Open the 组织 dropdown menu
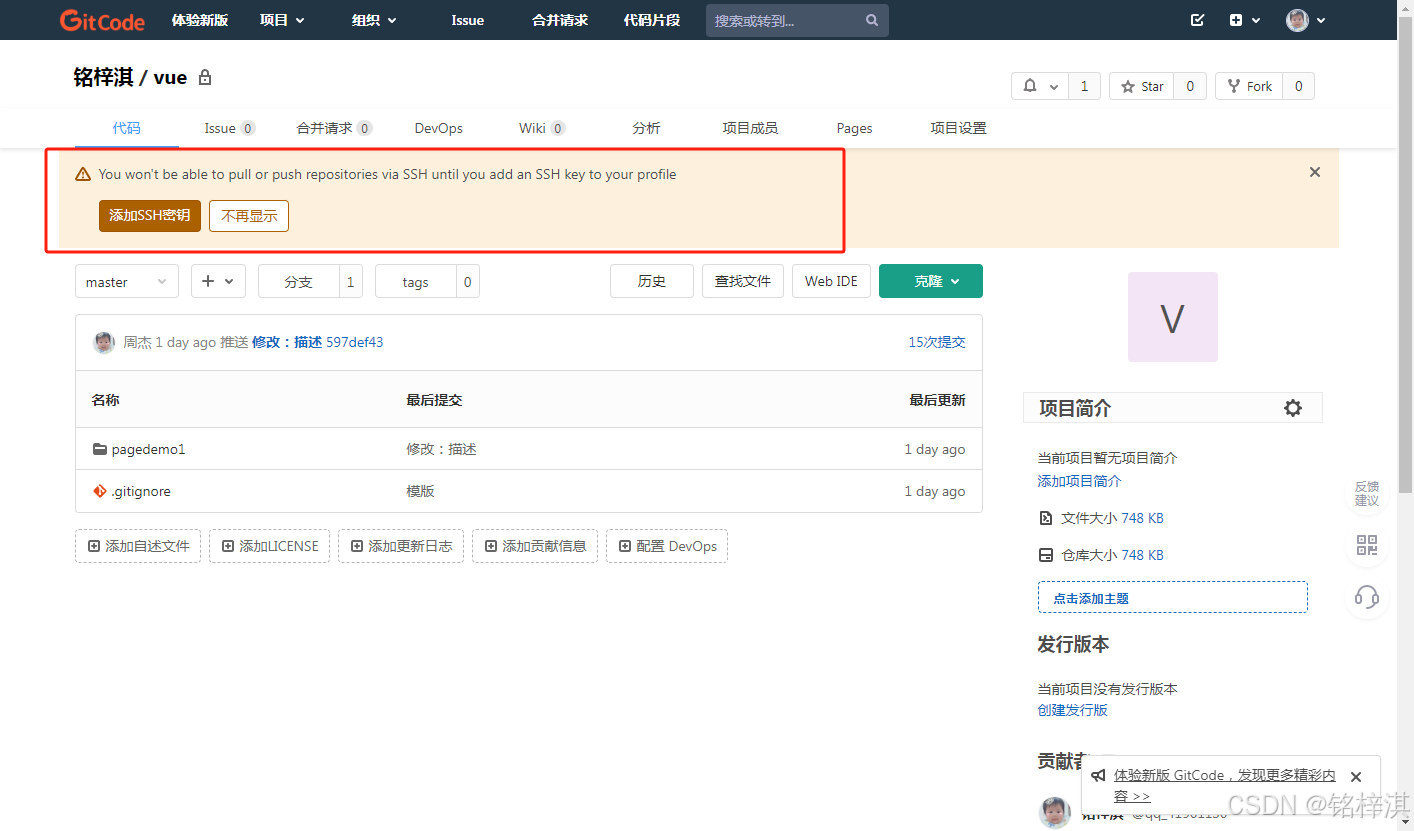This screenshot has width=1414, height=831. point(375,20)
